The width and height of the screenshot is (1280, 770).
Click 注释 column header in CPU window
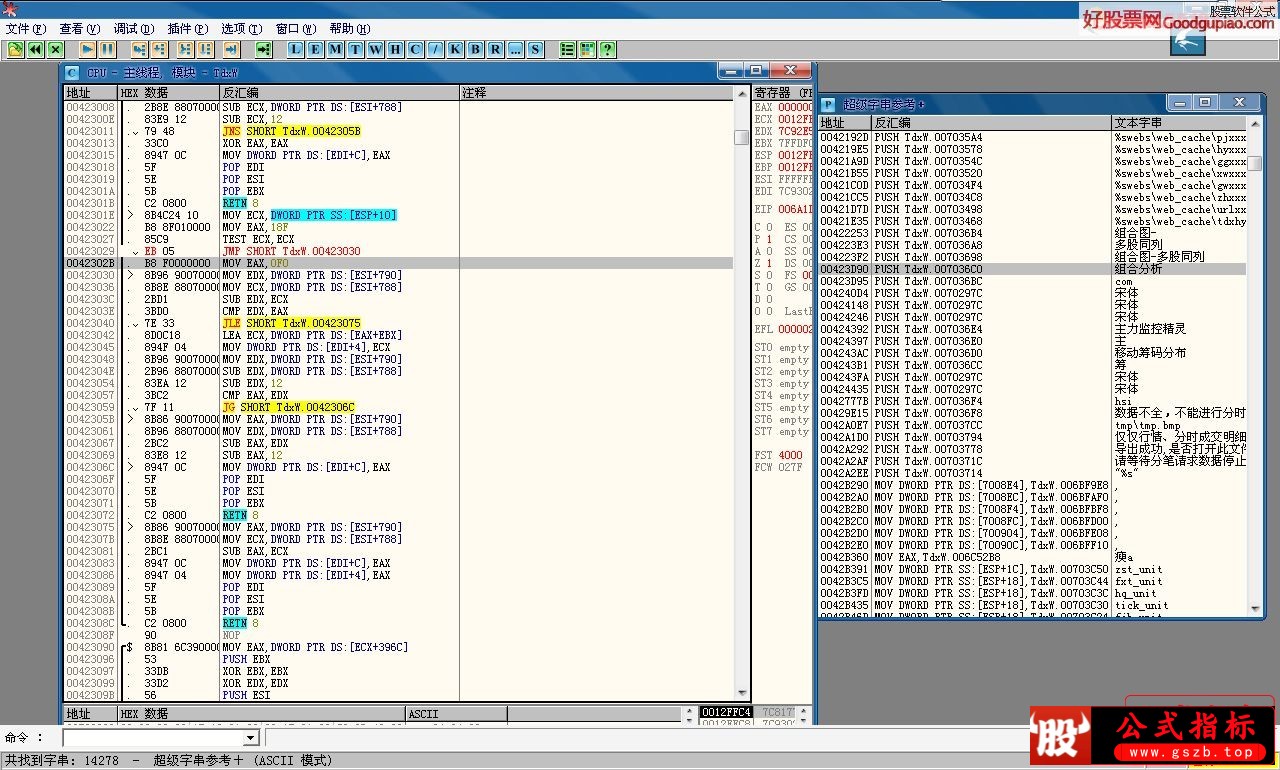(597, 92)
